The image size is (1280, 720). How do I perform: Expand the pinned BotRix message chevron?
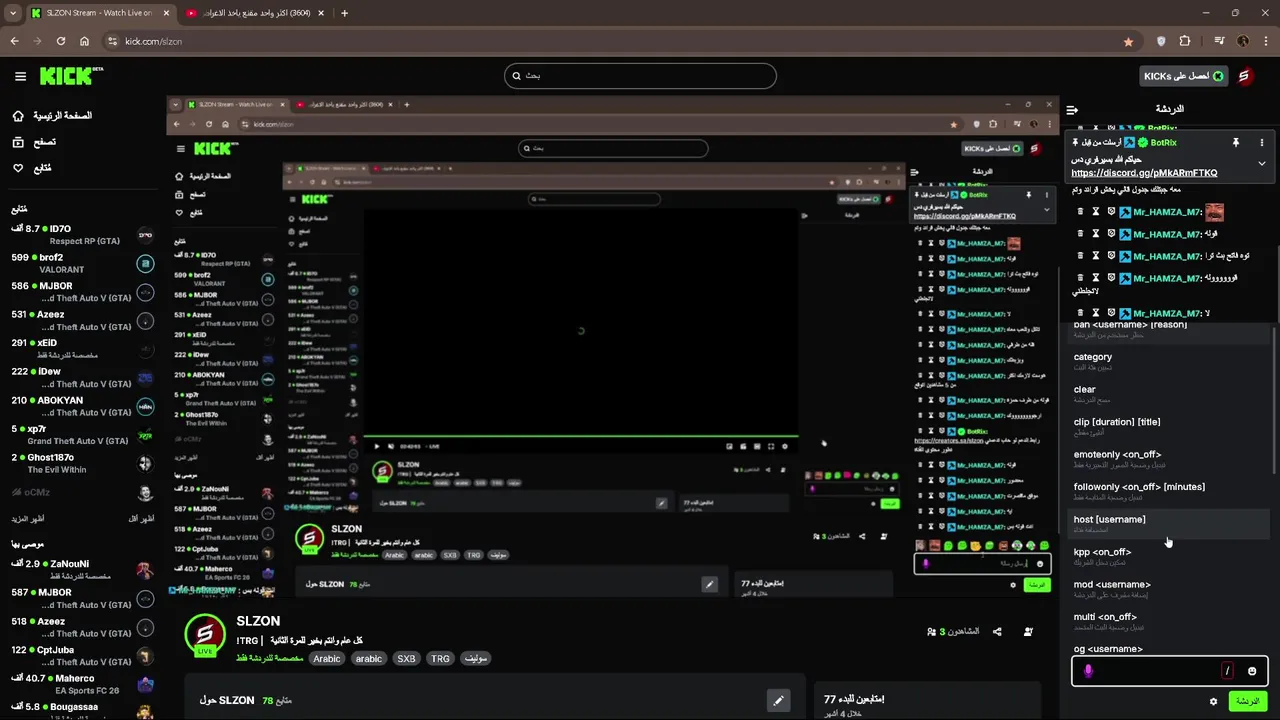(1262, 163)
